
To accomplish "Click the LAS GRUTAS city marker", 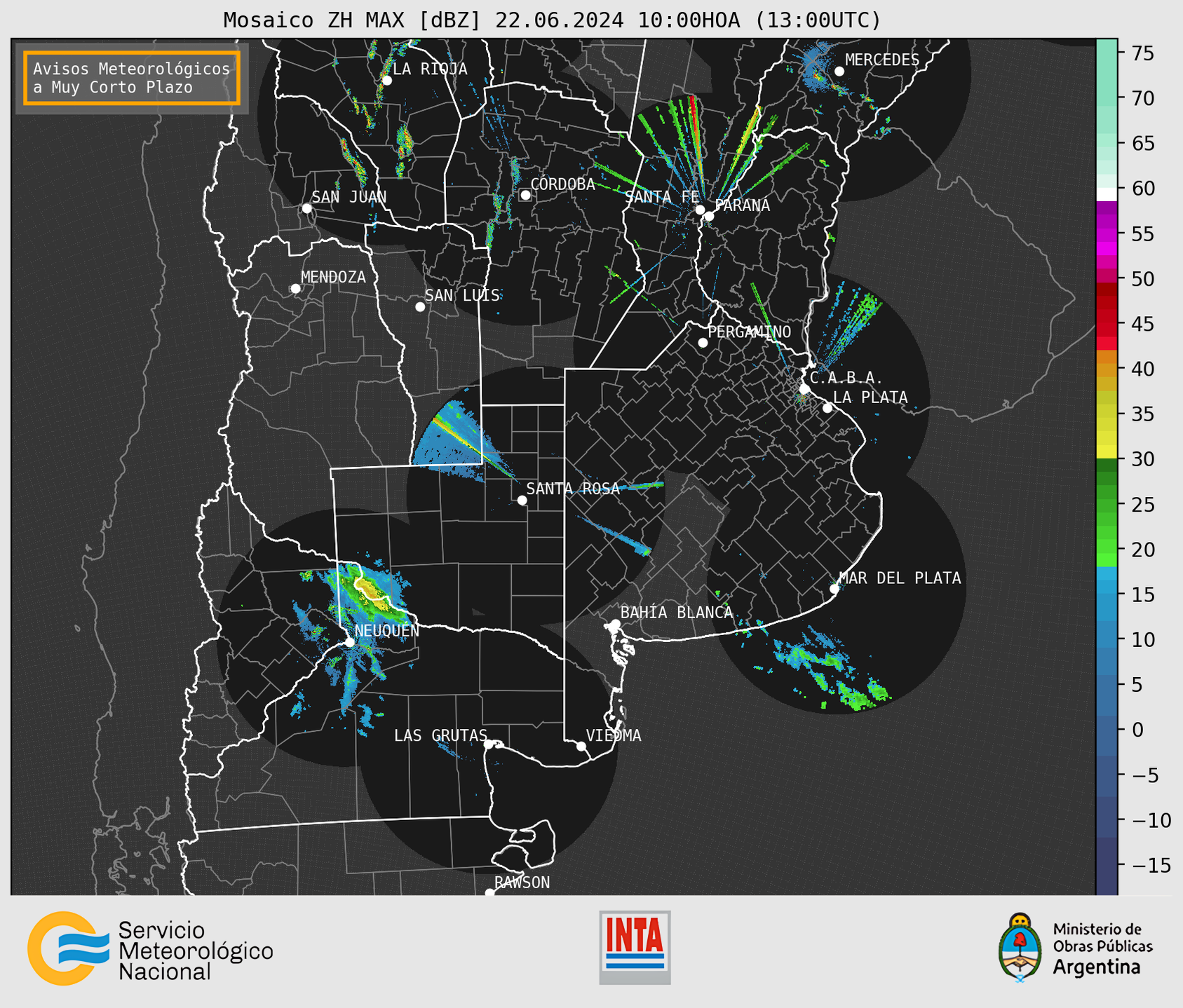I will (489, 744).
